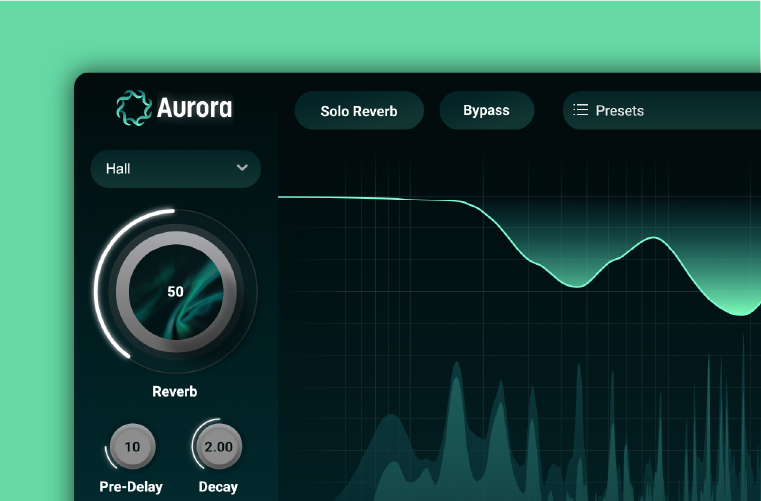Enable Bypass on the plugin
The width and height of the screenshot is (761, 501).
486,110
